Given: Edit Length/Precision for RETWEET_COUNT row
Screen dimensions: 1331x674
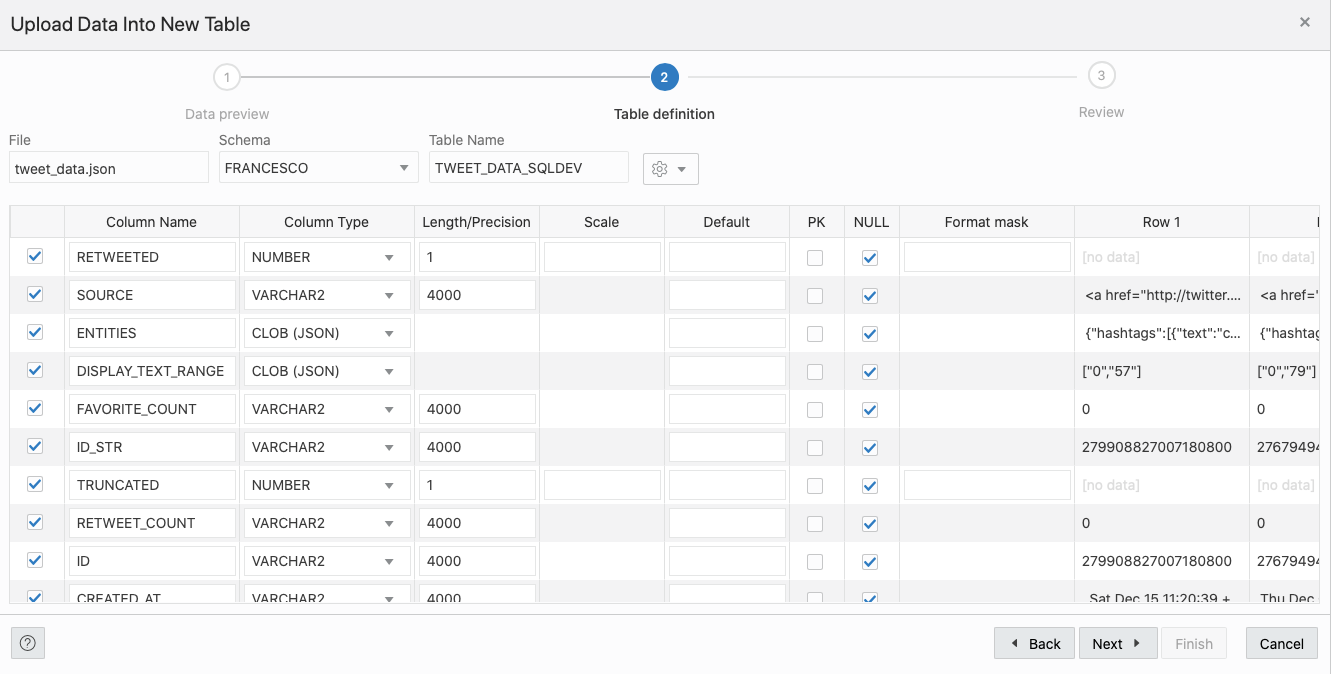Looking at the screenshot, I should 477,523.
